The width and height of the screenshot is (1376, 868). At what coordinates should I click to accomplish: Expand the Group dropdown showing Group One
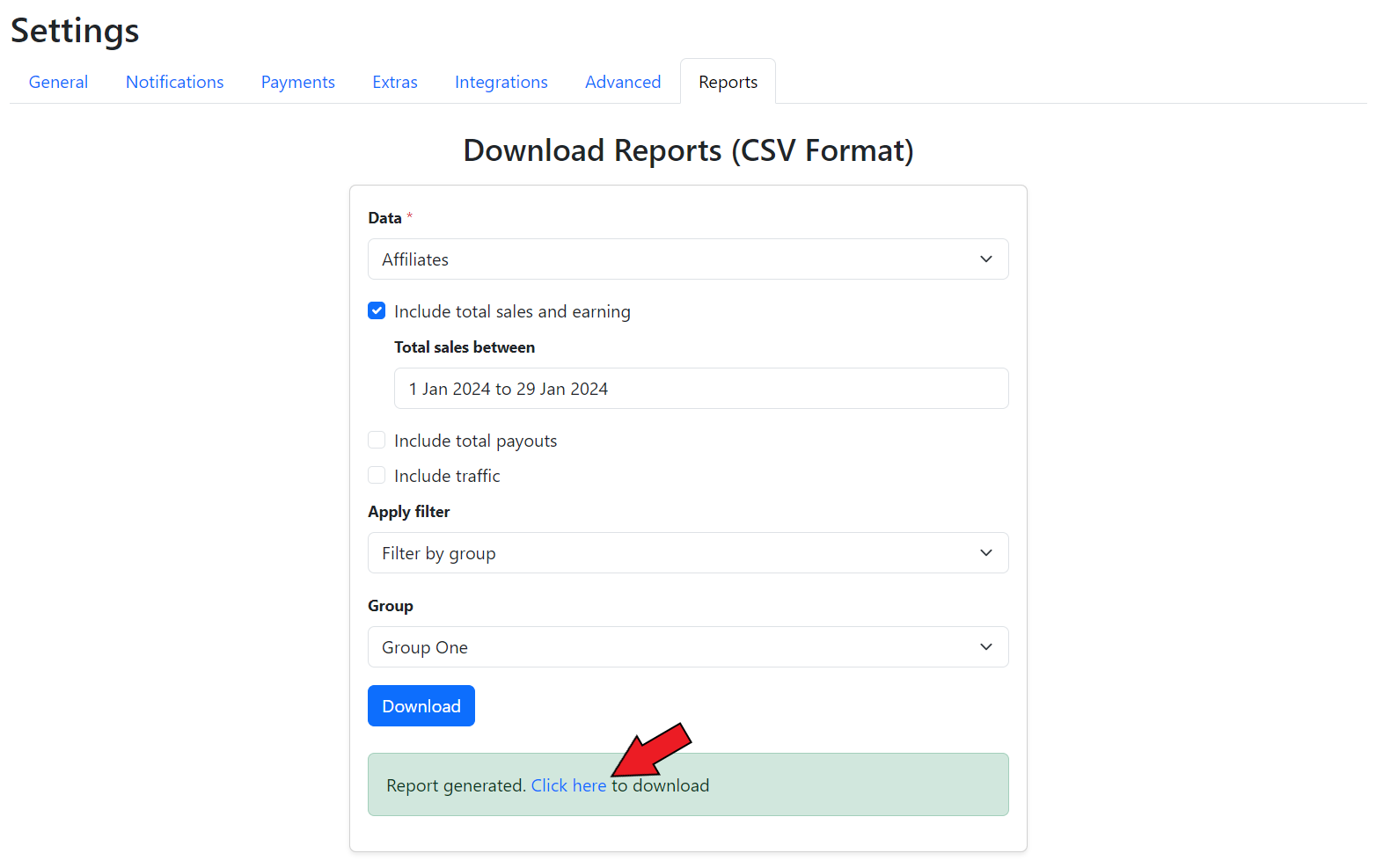(687, 647)
